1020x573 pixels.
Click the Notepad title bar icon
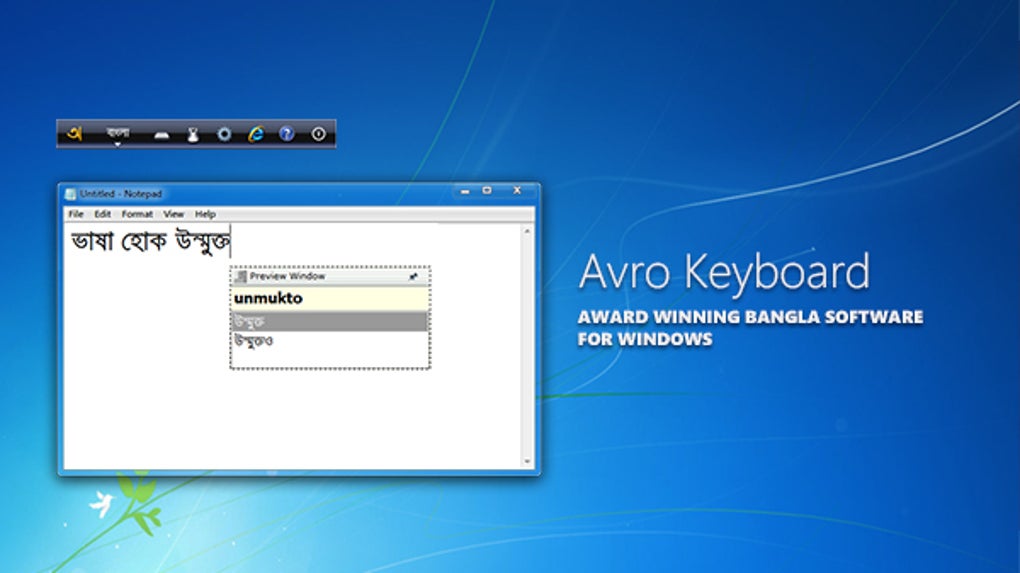coord(70,194)
